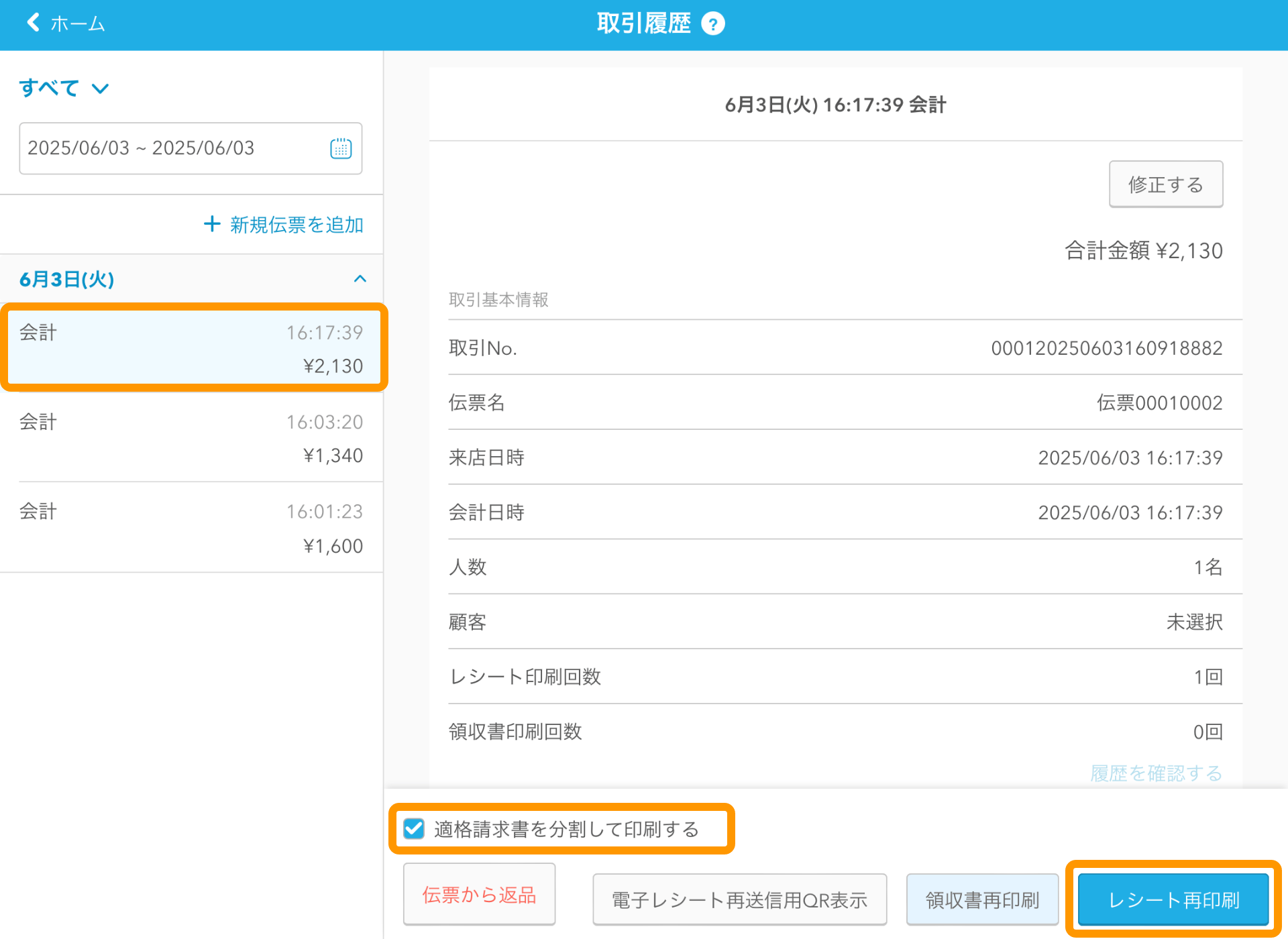Click 領収書再印刷 button
This screenshot has height=939, width=1288.
982,899
